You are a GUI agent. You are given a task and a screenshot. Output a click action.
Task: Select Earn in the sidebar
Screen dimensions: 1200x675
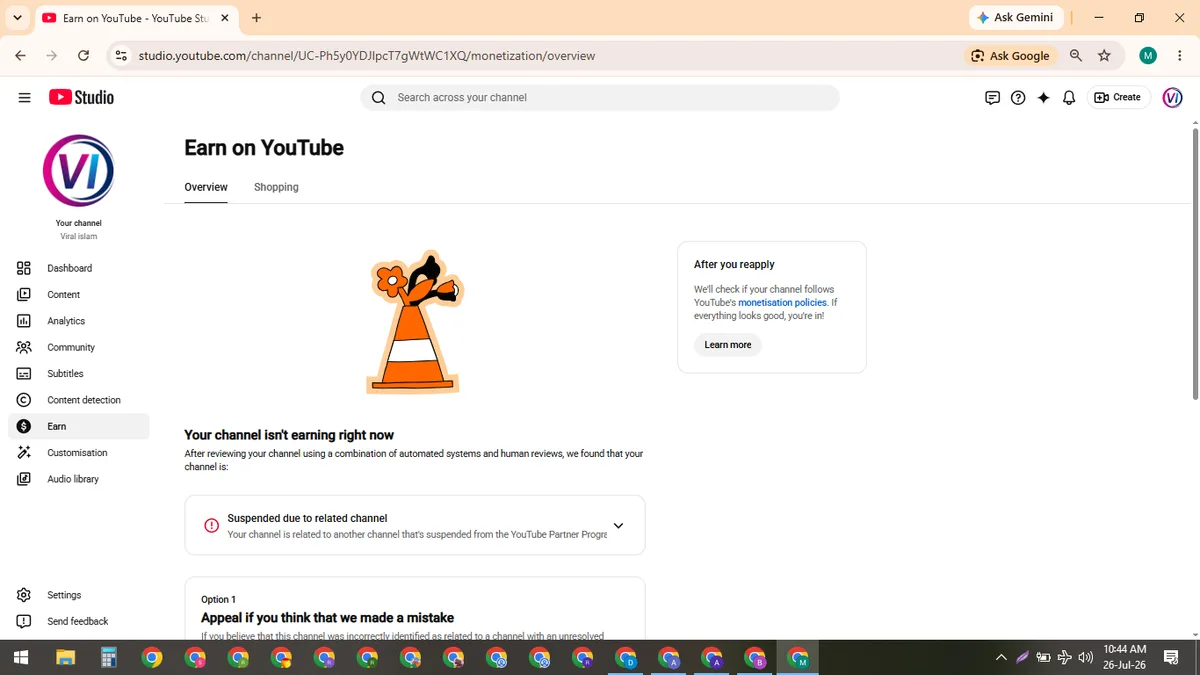pos(78,426)
